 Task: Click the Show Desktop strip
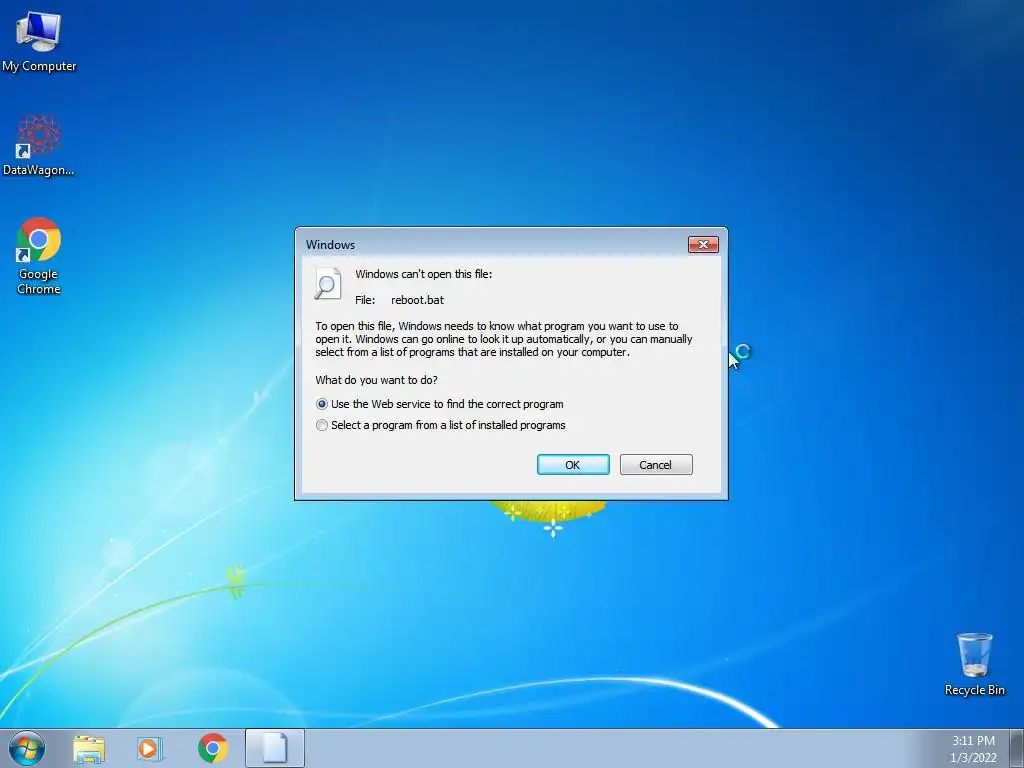click(x=1017, y=748)
